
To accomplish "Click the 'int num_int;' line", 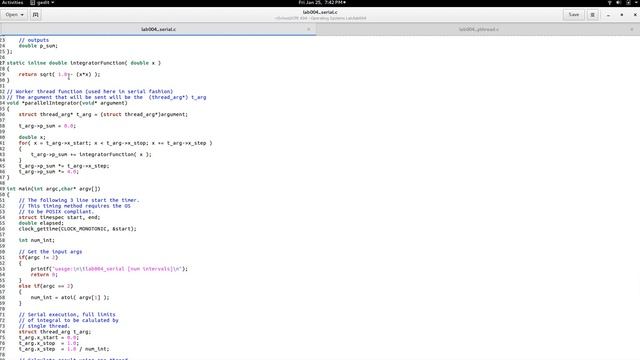I will (37, 240).
